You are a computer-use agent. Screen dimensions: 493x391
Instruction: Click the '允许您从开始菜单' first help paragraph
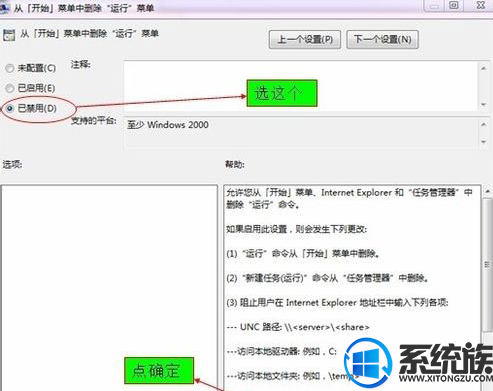[349, 198]
